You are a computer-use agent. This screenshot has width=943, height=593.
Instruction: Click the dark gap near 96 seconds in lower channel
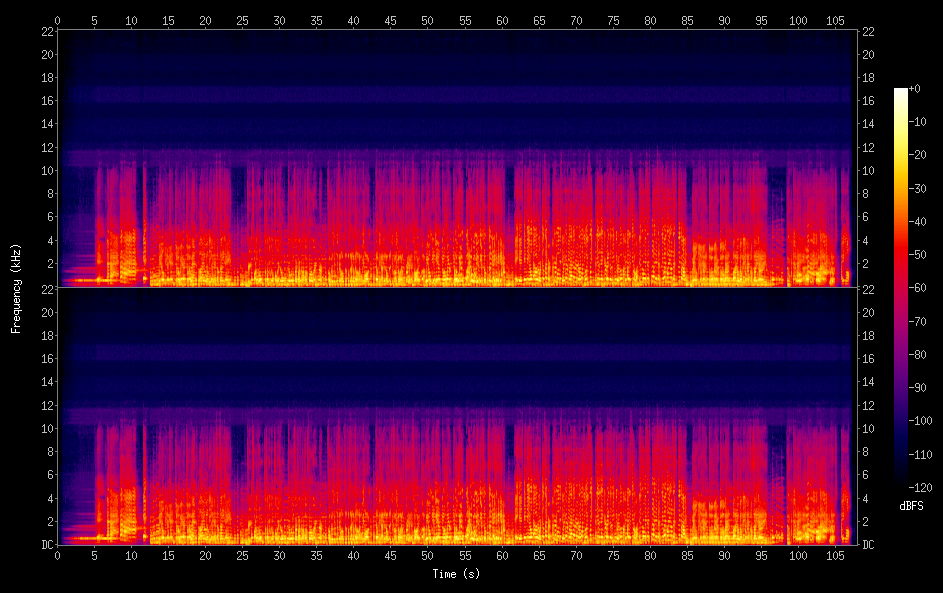pyautogui.click(x=776, y=470)
